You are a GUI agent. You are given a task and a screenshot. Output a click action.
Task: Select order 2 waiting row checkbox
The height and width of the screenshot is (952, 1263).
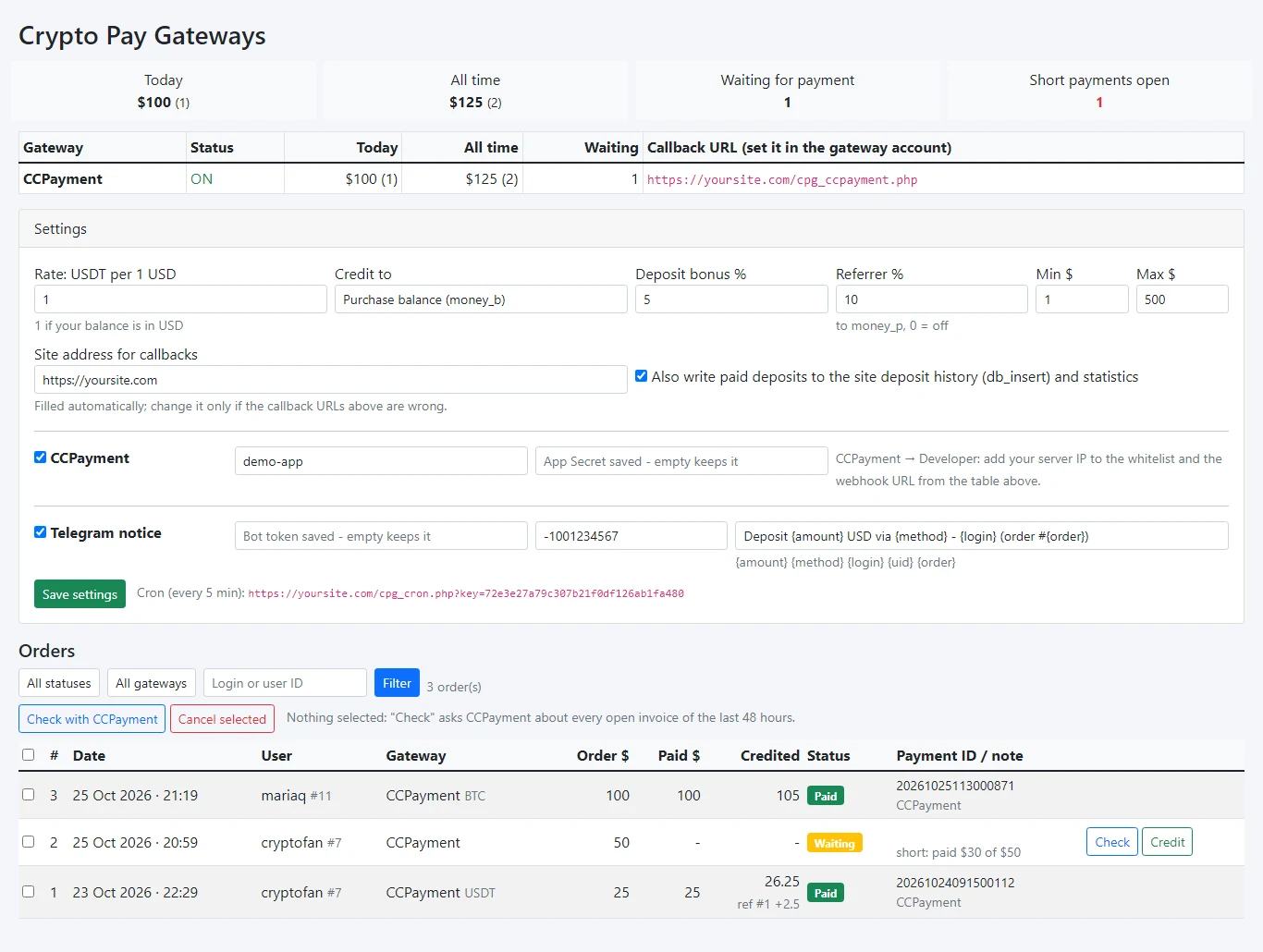click(29, 842)
